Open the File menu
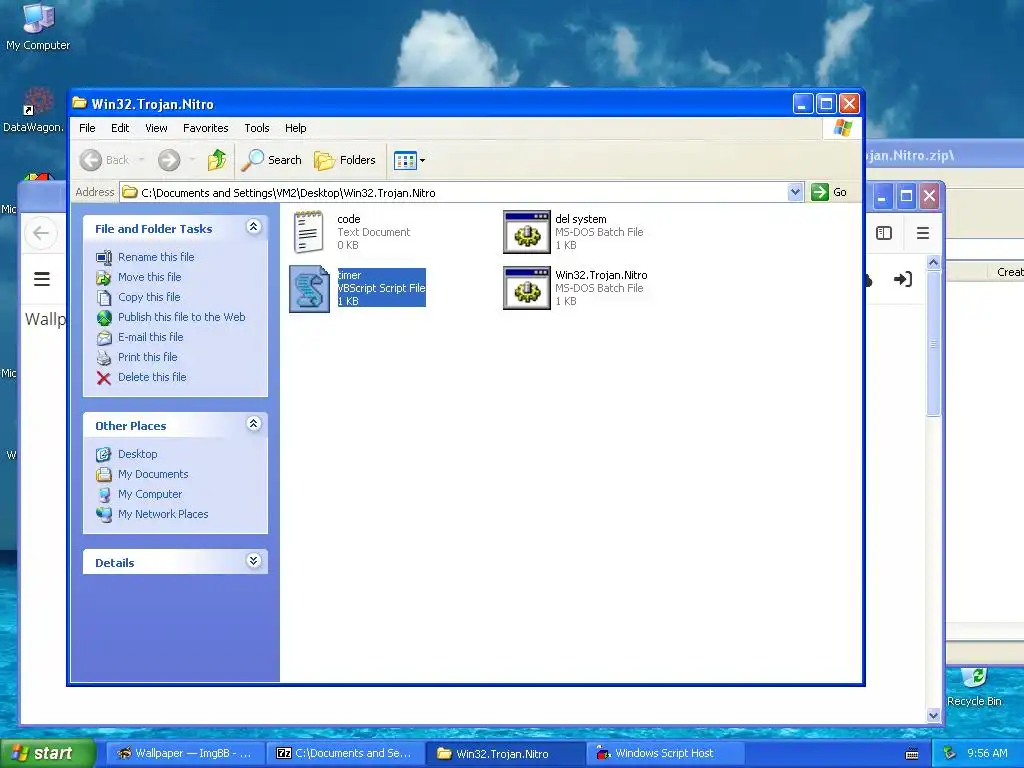The height and width of the screenshot is (768, 1024). [x=87, y=128]
